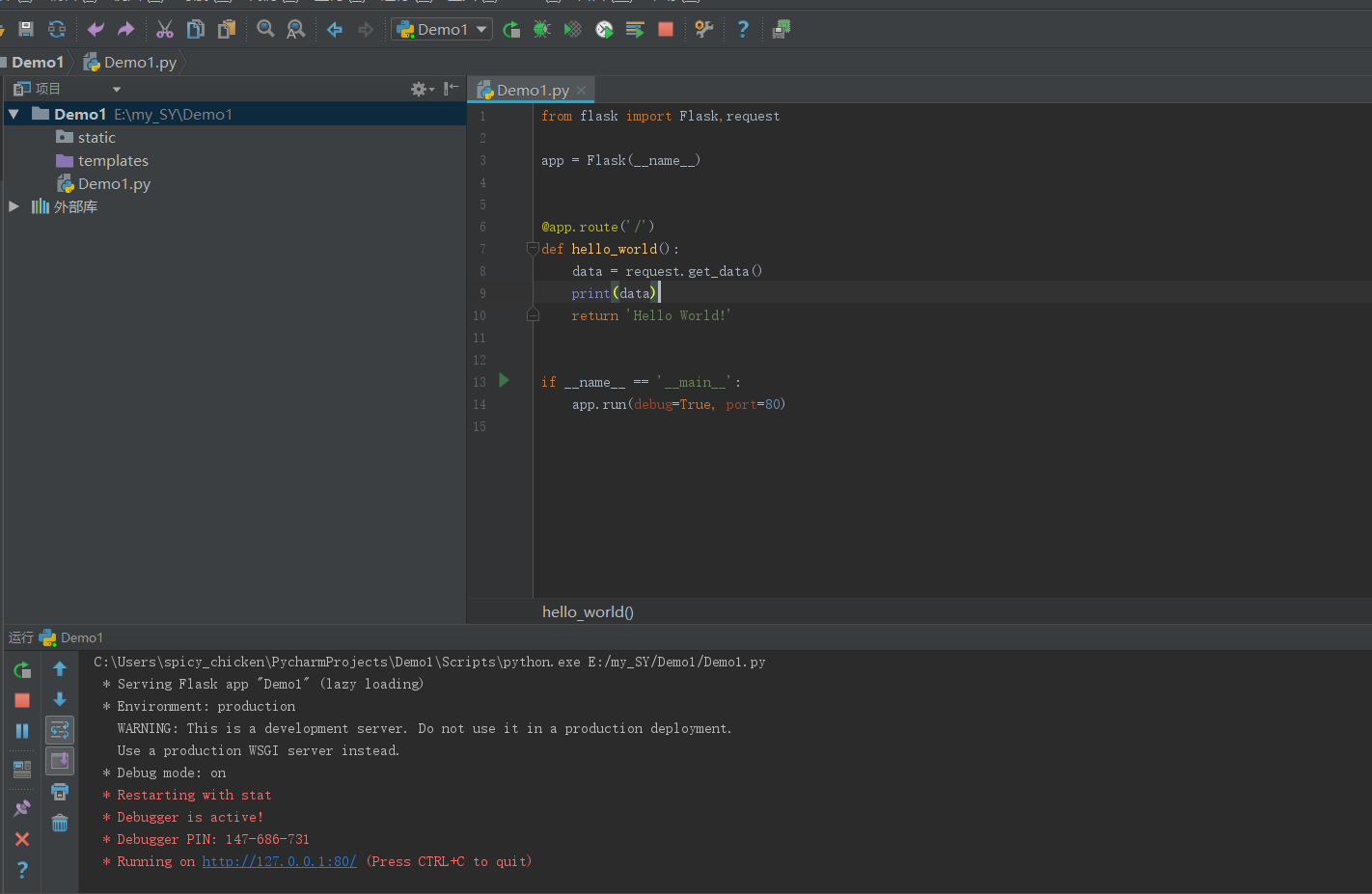Toggle soft-wrap in console output
Screen dimensions: 1372x894
(x=60, y=730)
